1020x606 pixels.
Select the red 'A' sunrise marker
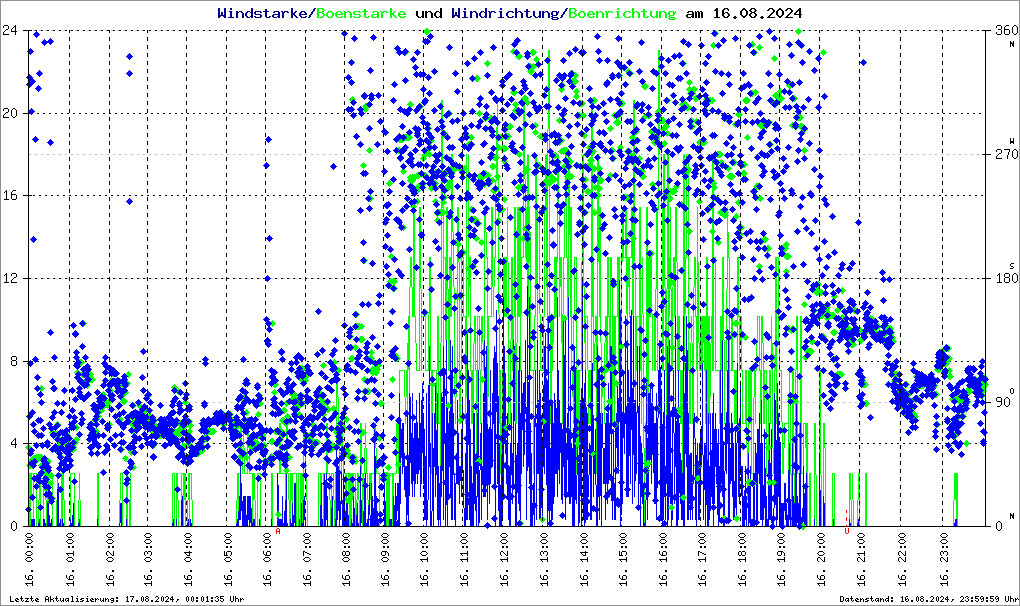tap(278, 531)
